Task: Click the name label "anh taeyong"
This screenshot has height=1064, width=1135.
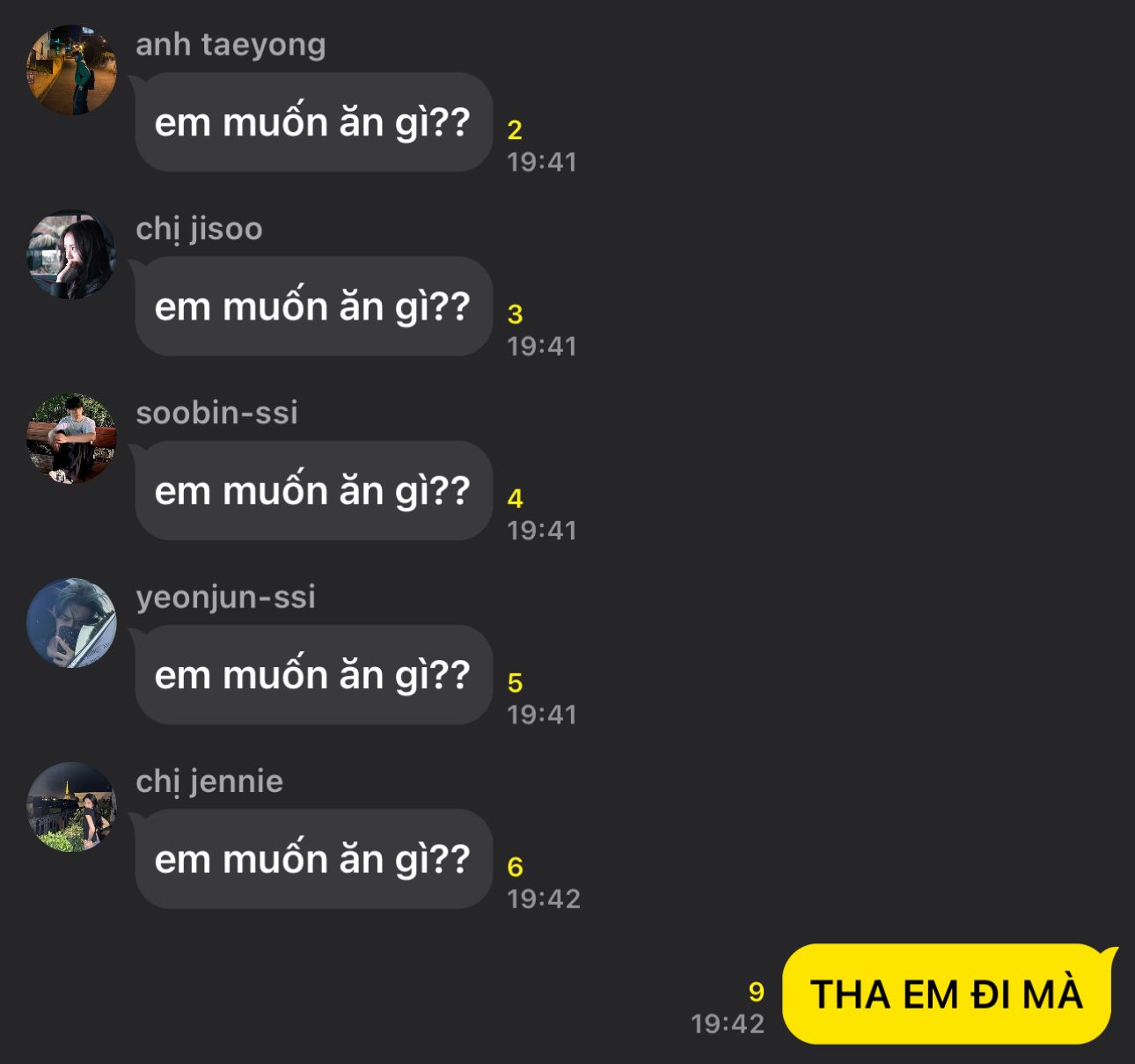Action: pos(231,44)
